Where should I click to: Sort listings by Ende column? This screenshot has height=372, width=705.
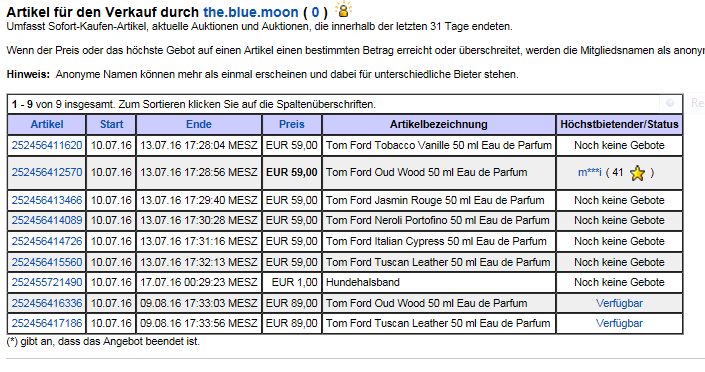[199, 125]
